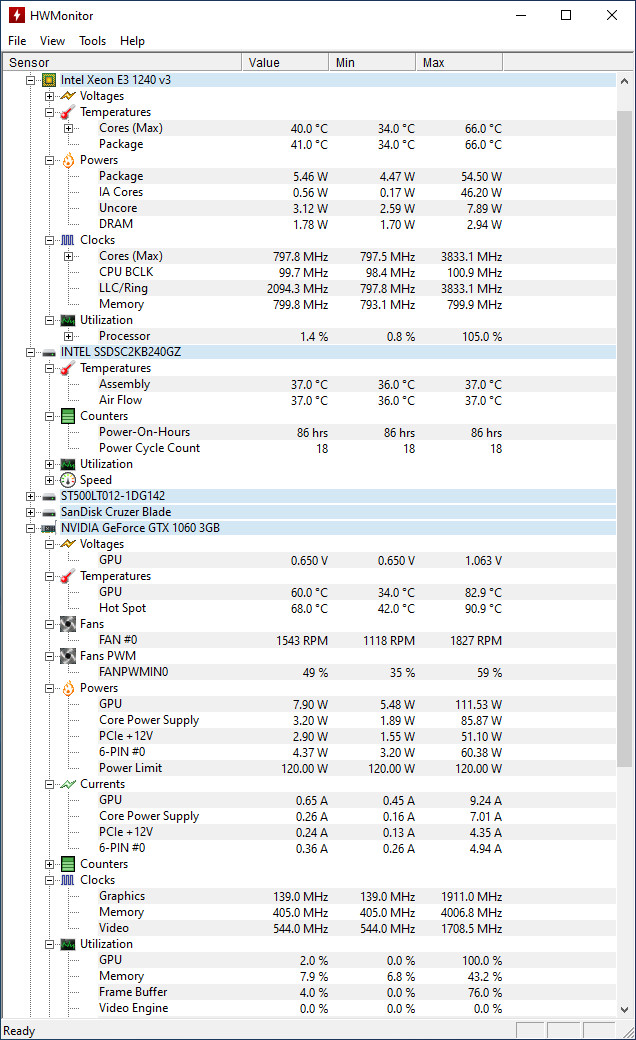Expand the GPU Counters node

[x=49, y=864]
